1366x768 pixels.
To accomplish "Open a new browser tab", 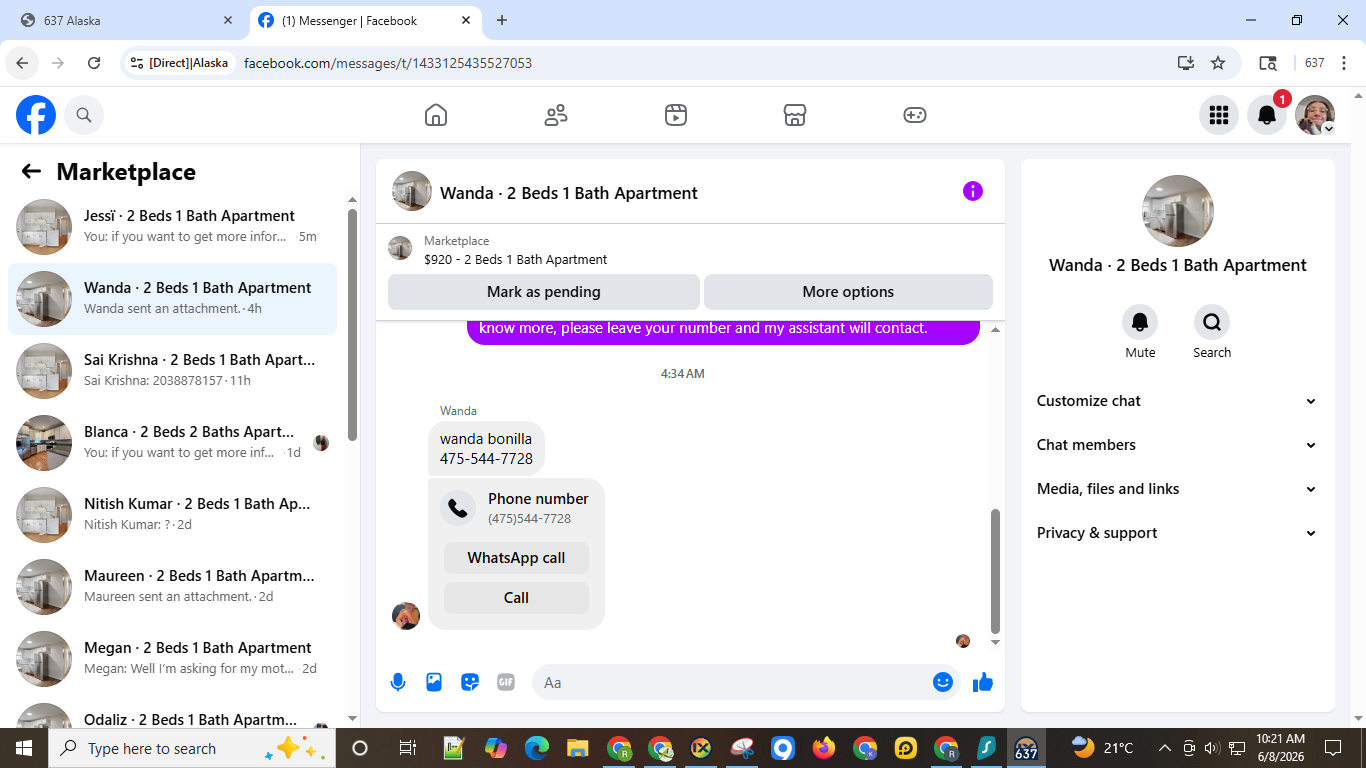I will (x=502, y=21).
